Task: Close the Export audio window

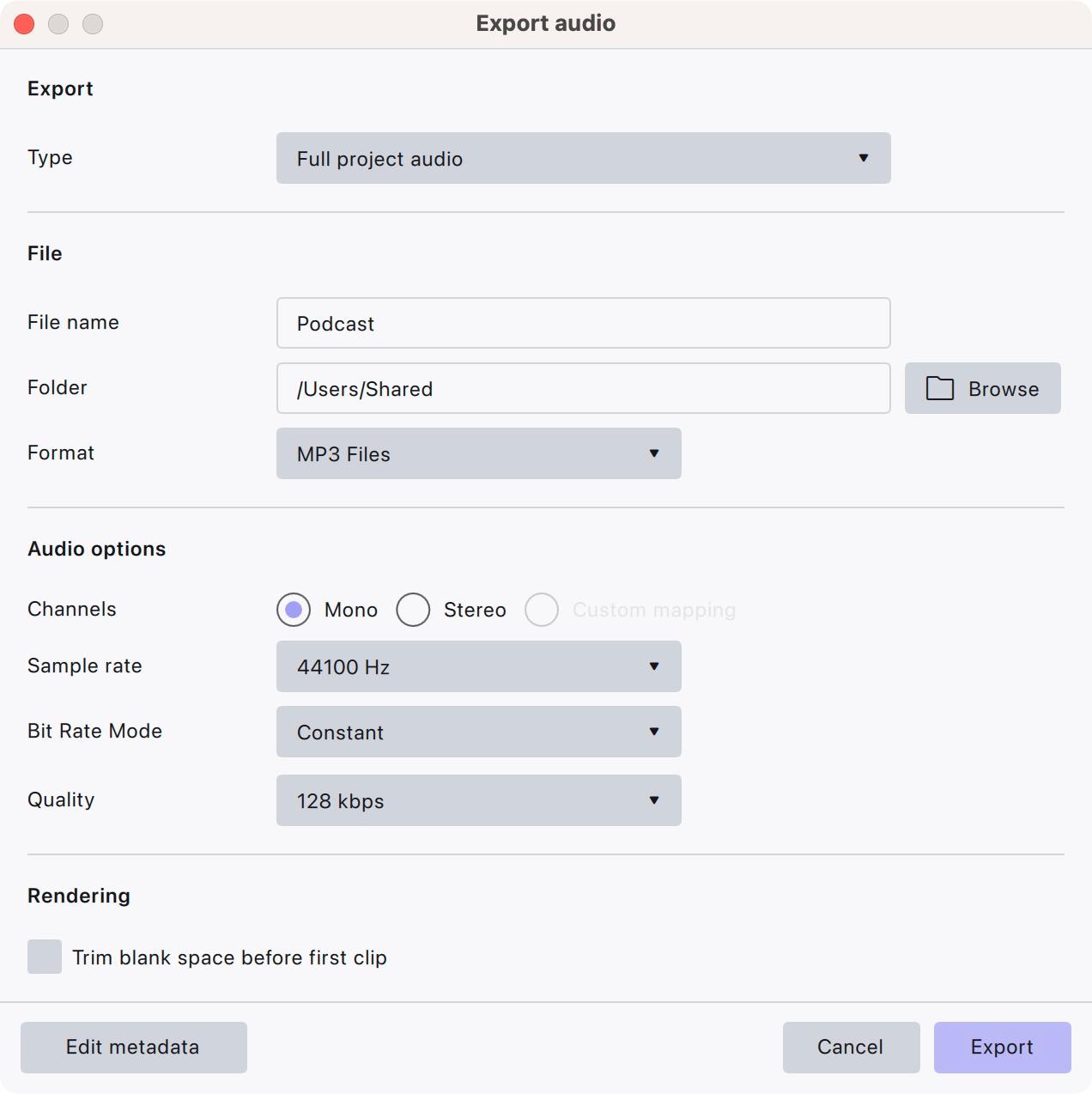Action: point(24,24)
